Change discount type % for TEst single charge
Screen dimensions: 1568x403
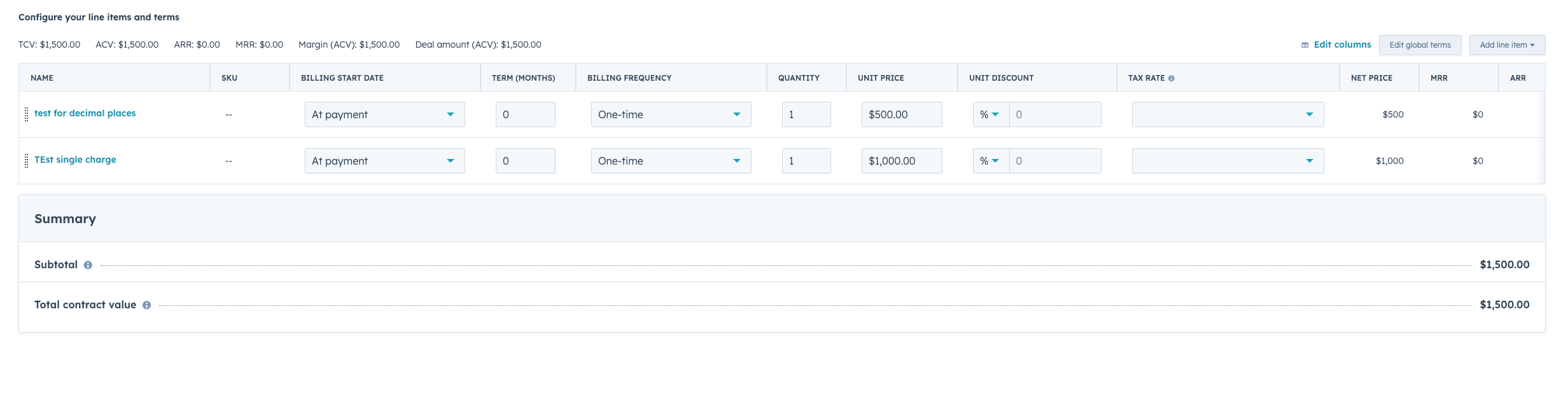coord(990,161)
